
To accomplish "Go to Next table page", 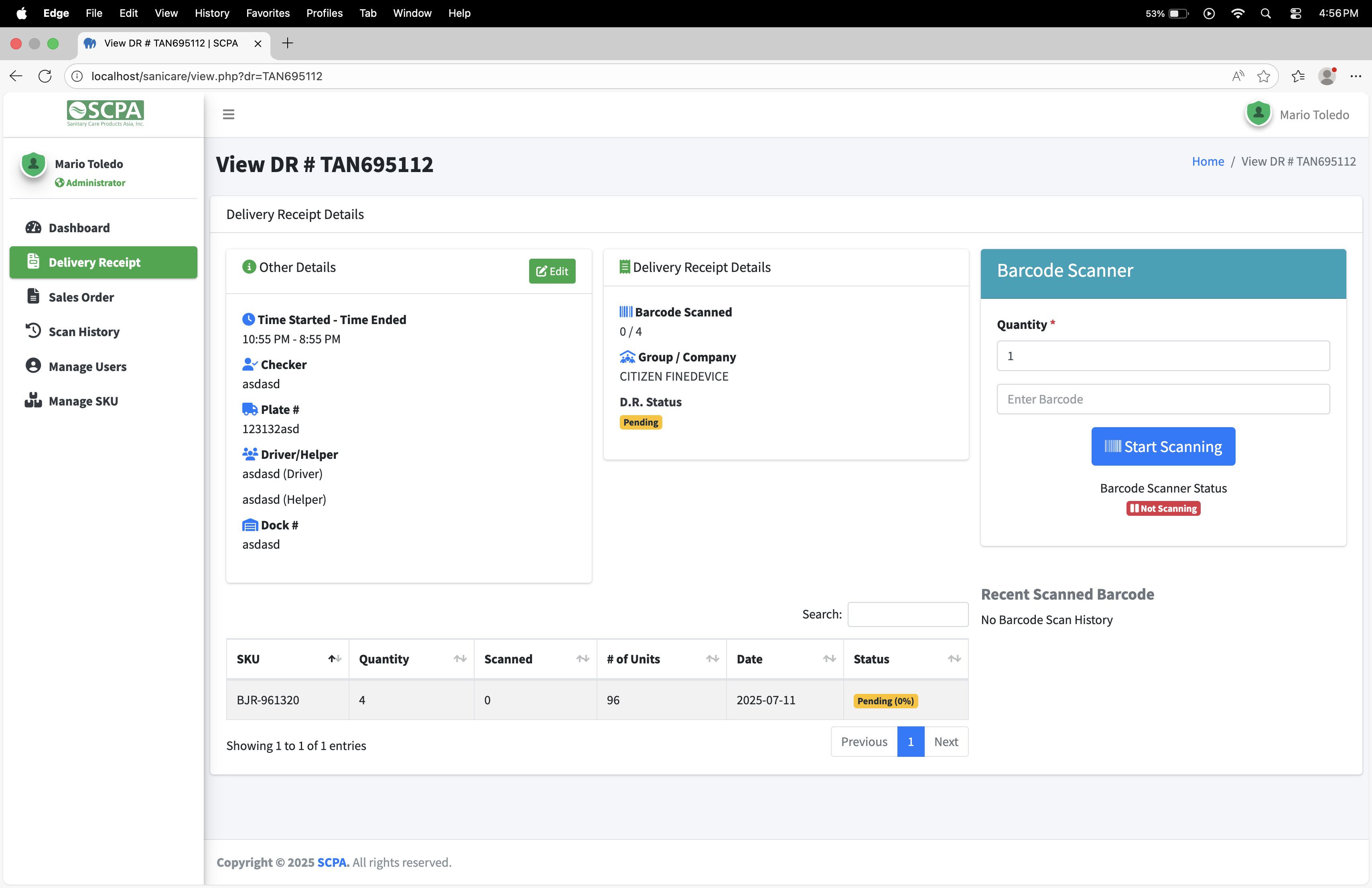I will [946, 742].
